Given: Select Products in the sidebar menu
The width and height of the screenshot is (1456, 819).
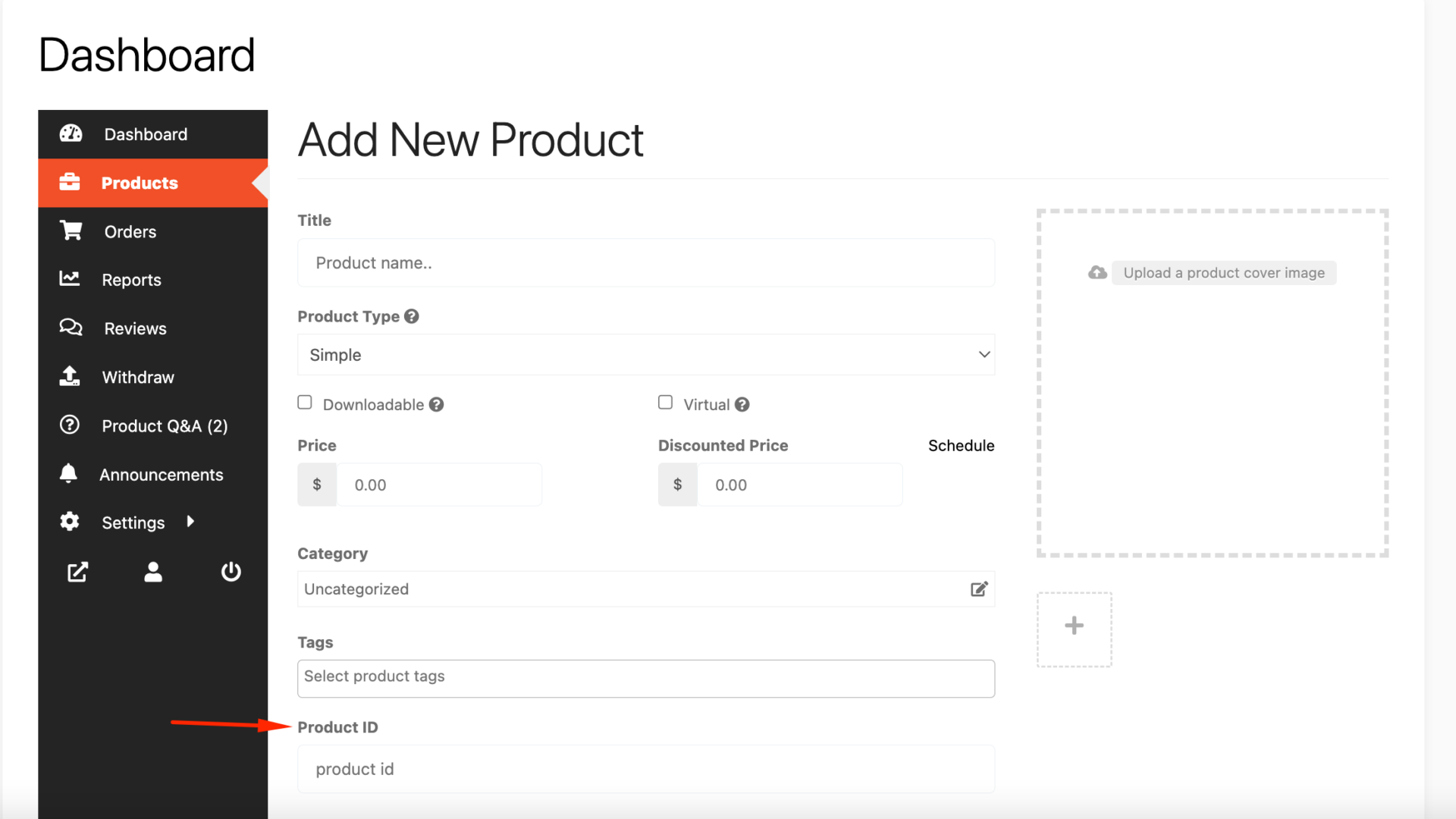Looking at the screenshot, I should pos(140,182).
